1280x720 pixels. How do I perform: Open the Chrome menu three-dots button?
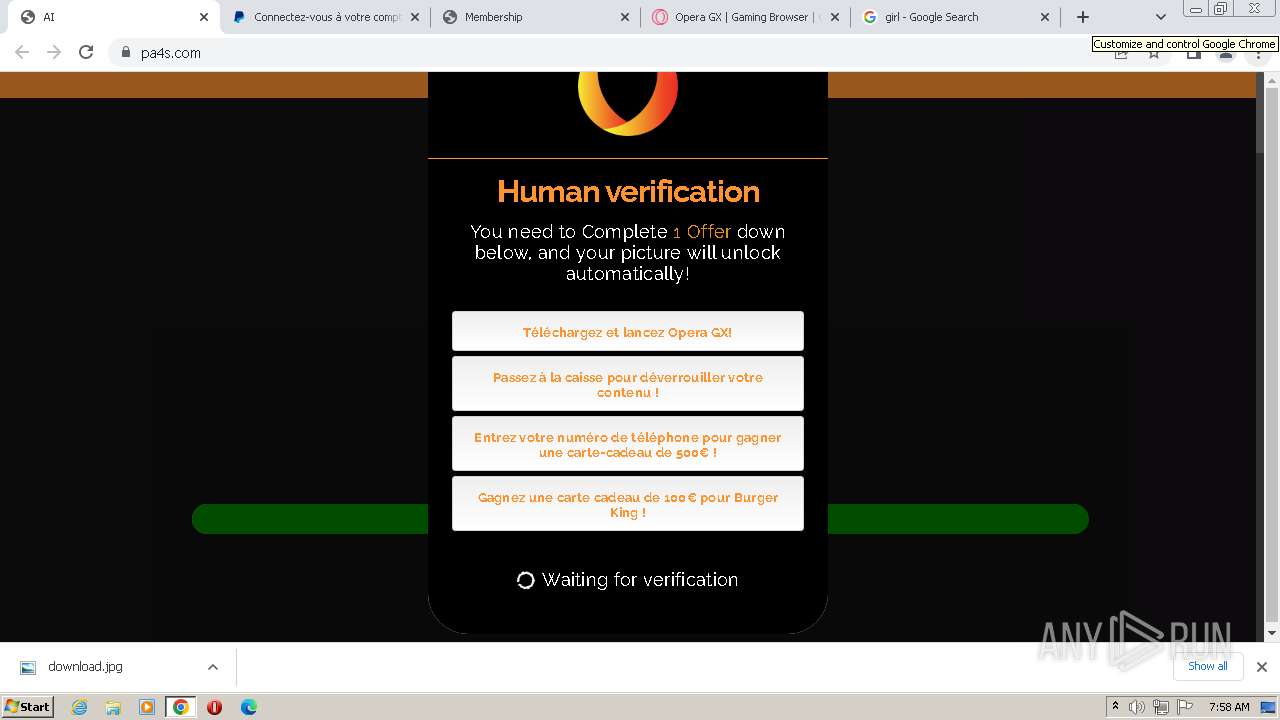coord(1258,53)
